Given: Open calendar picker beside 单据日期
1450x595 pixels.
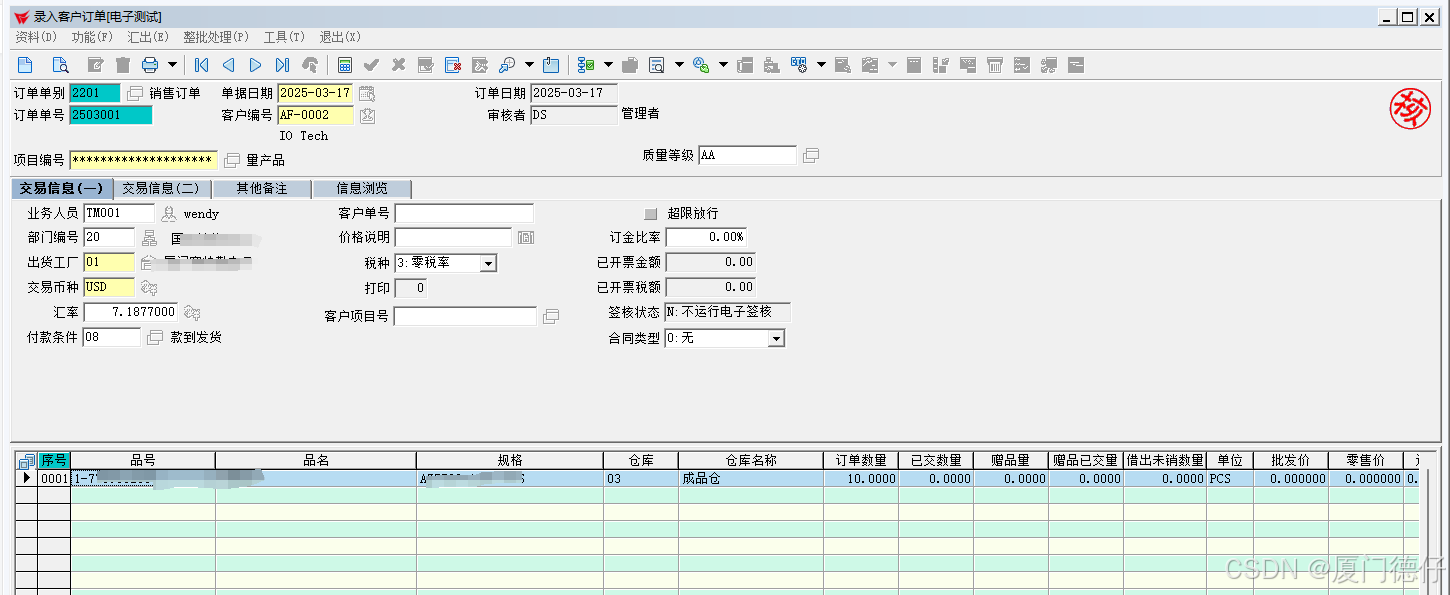Looking at the screenshot, I should coord(367,93).
